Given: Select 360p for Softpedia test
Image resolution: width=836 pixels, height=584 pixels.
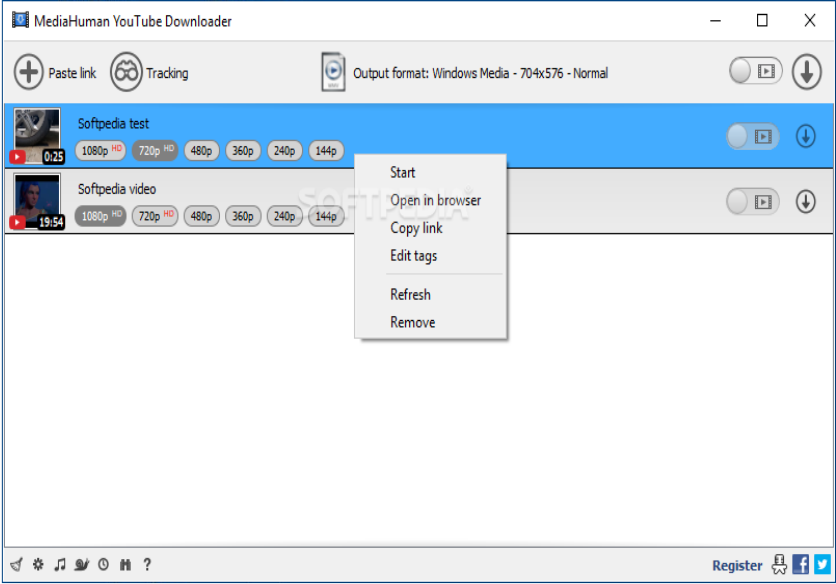Looking at the screenshot, I should coord(243,151).
